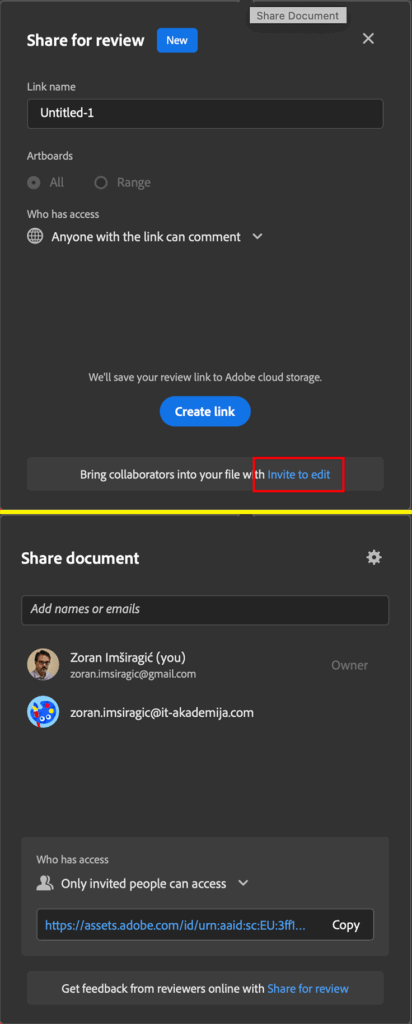
Task: Click the assets.adobe.com URL text
Action: point(175,925)
